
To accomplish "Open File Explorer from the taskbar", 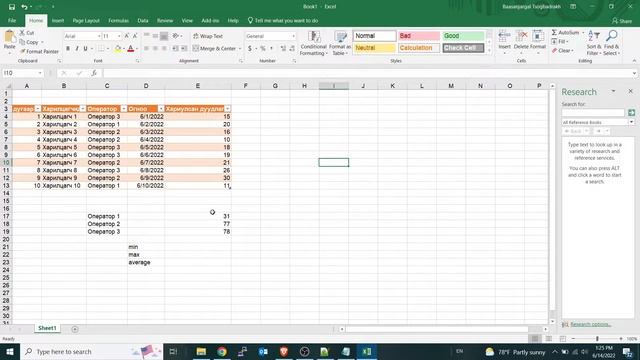I will click(201, 351).
